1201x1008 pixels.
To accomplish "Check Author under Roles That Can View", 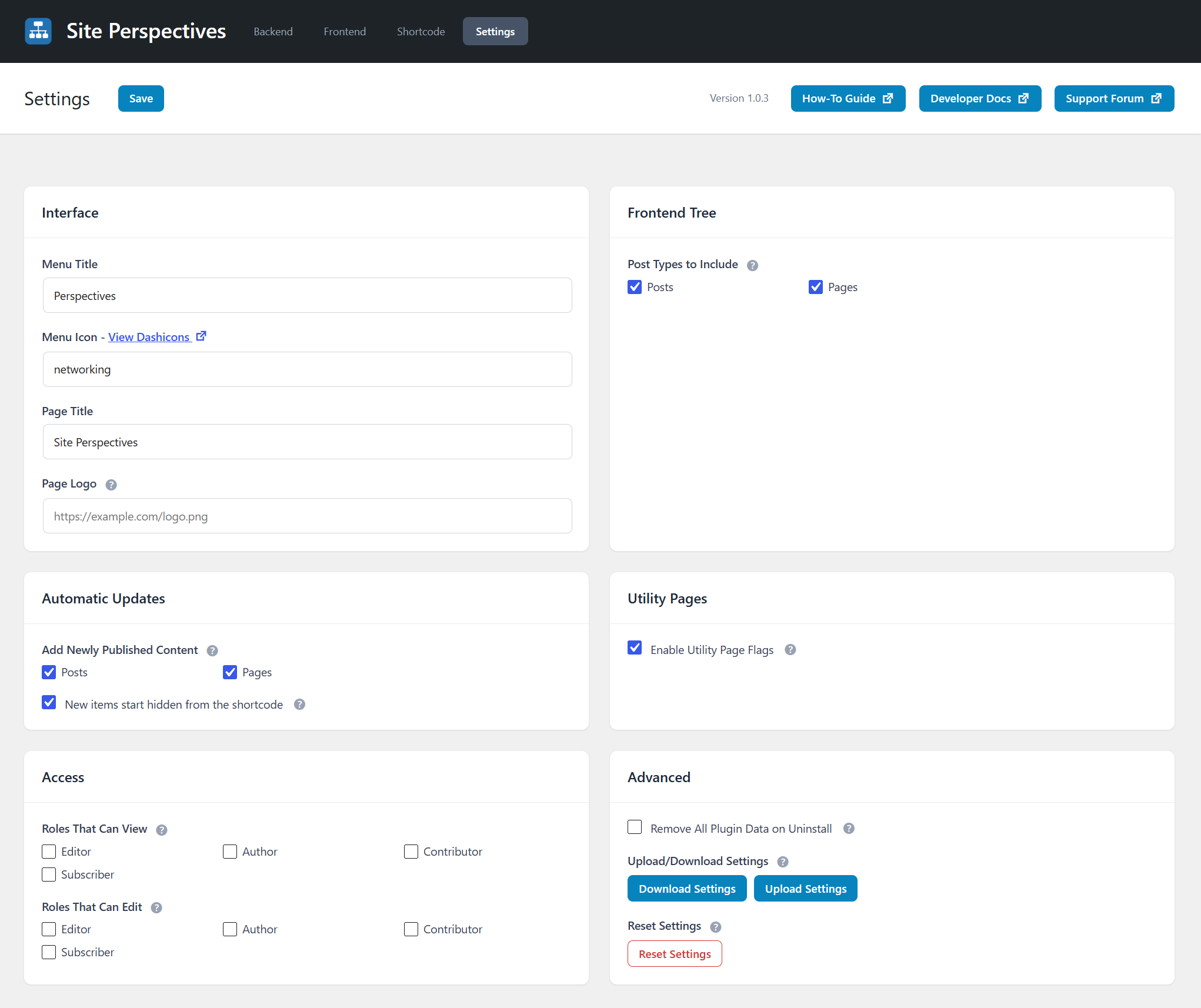I will click(230, 852).
